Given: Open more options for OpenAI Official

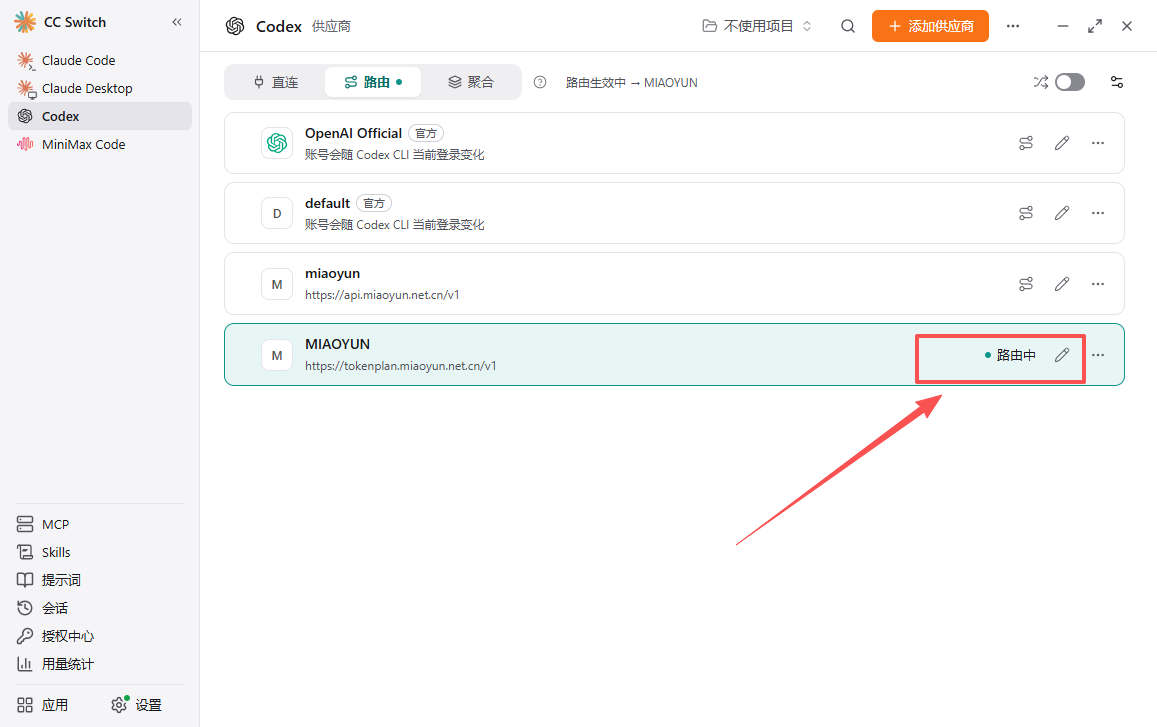Looking at the screenshot, I should pyautogui.click(x=1098, y=143).
